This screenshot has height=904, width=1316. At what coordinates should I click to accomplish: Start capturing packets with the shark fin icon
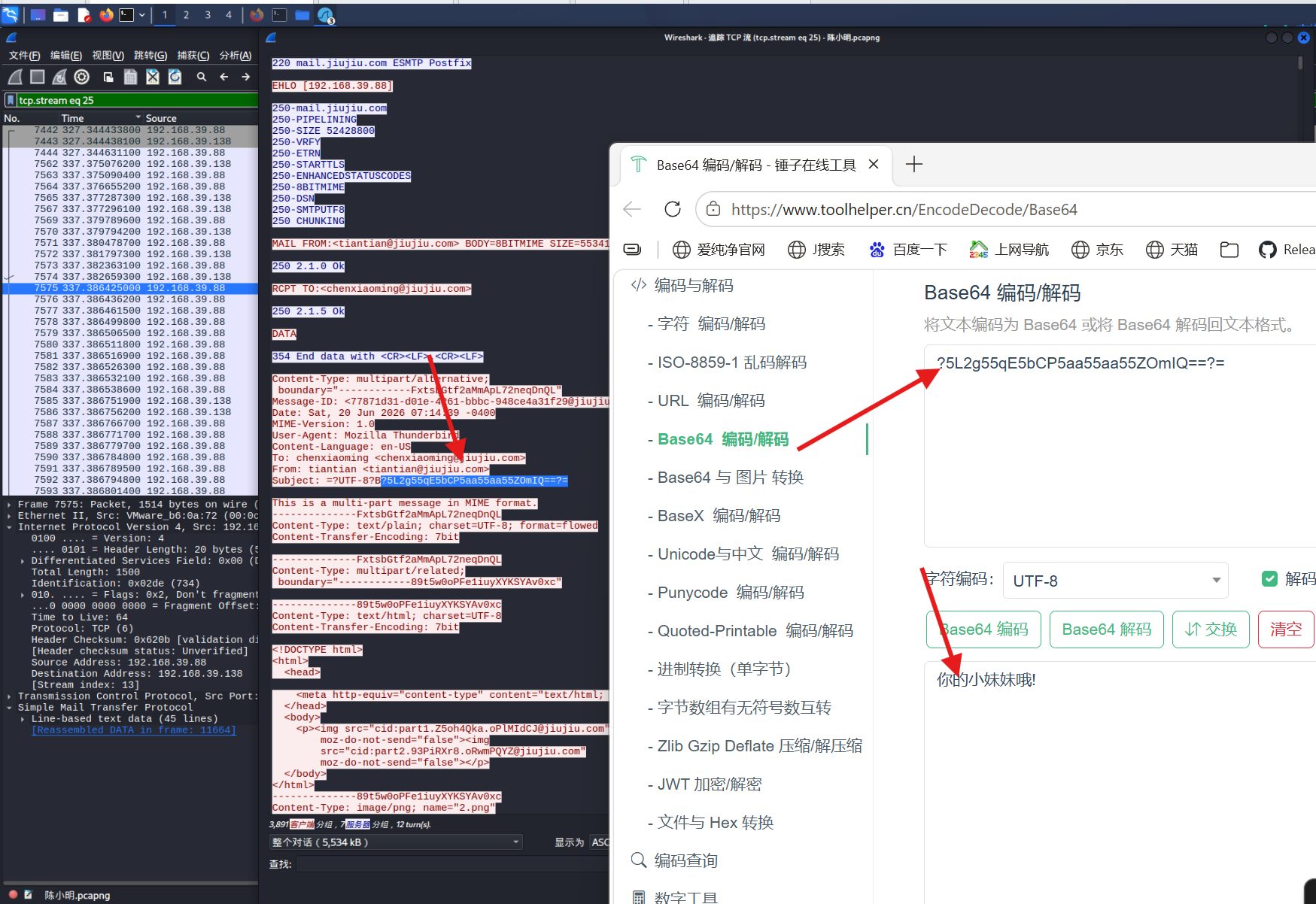[15, 77]
